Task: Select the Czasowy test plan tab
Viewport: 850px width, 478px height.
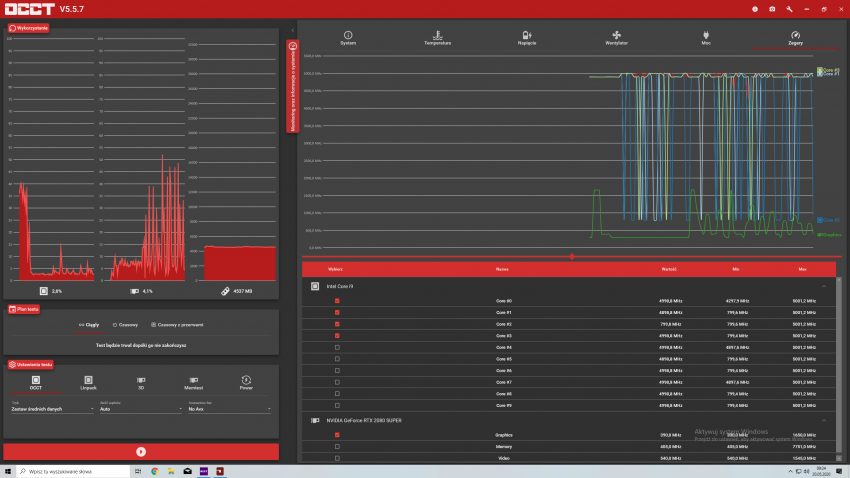Action: 125,325
